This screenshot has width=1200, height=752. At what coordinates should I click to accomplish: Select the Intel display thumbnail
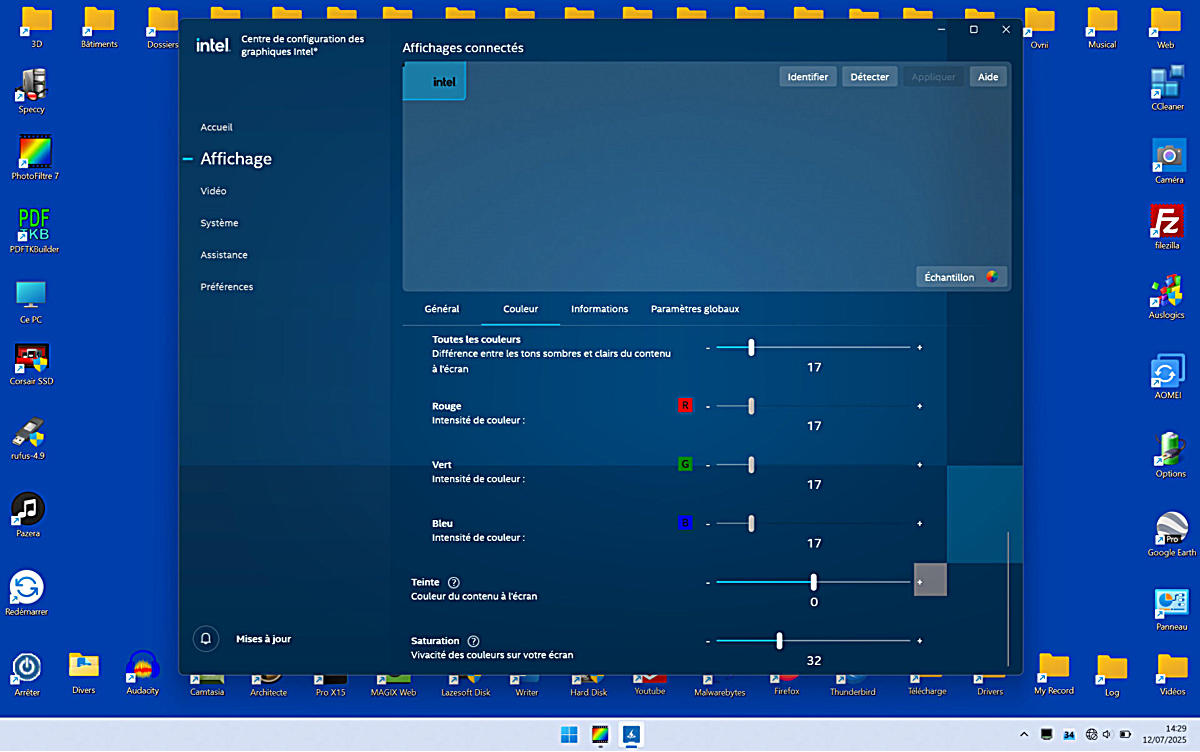click(435, 82)
